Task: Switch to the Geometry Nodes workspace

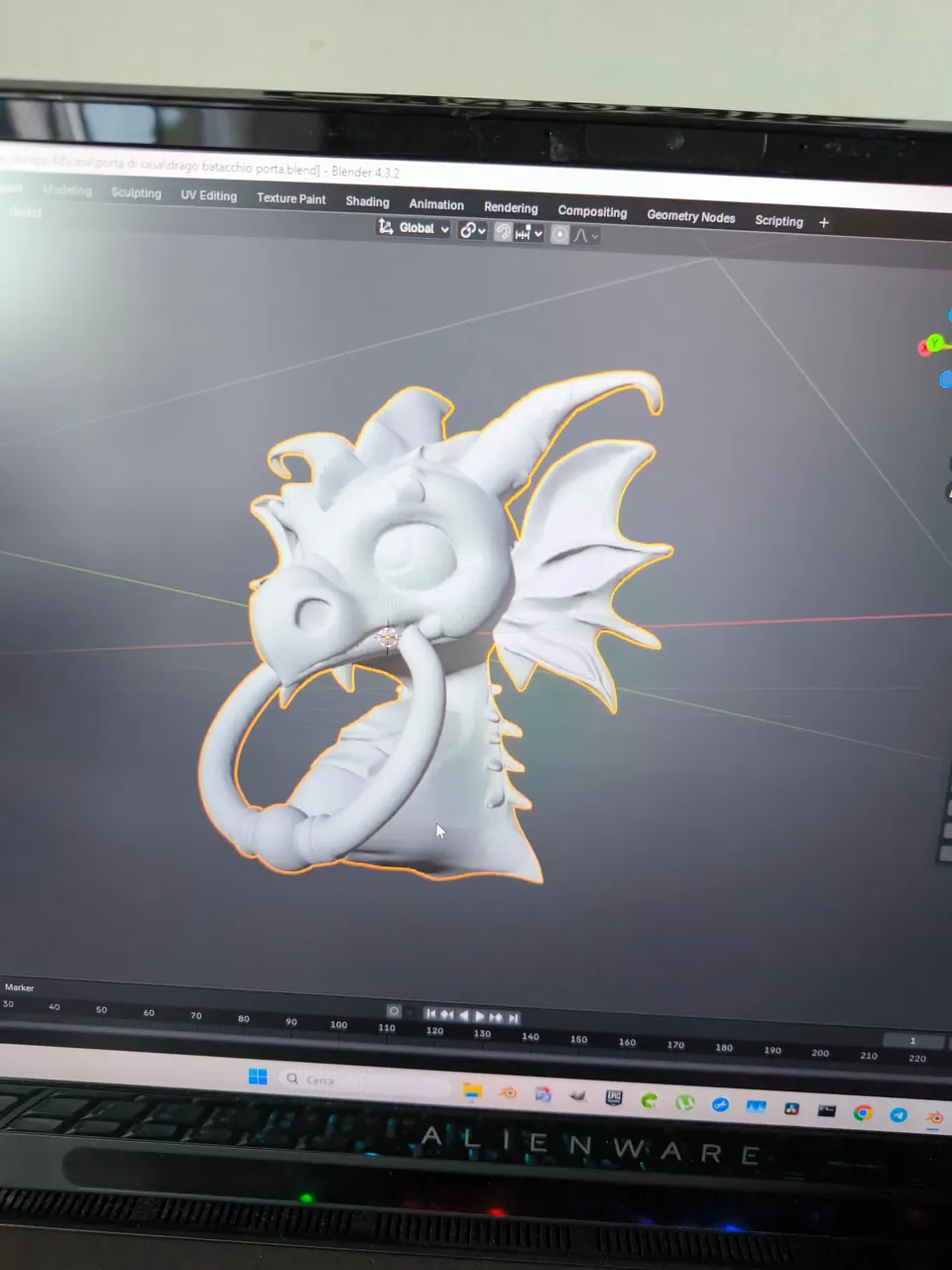Action: [691, 216]
